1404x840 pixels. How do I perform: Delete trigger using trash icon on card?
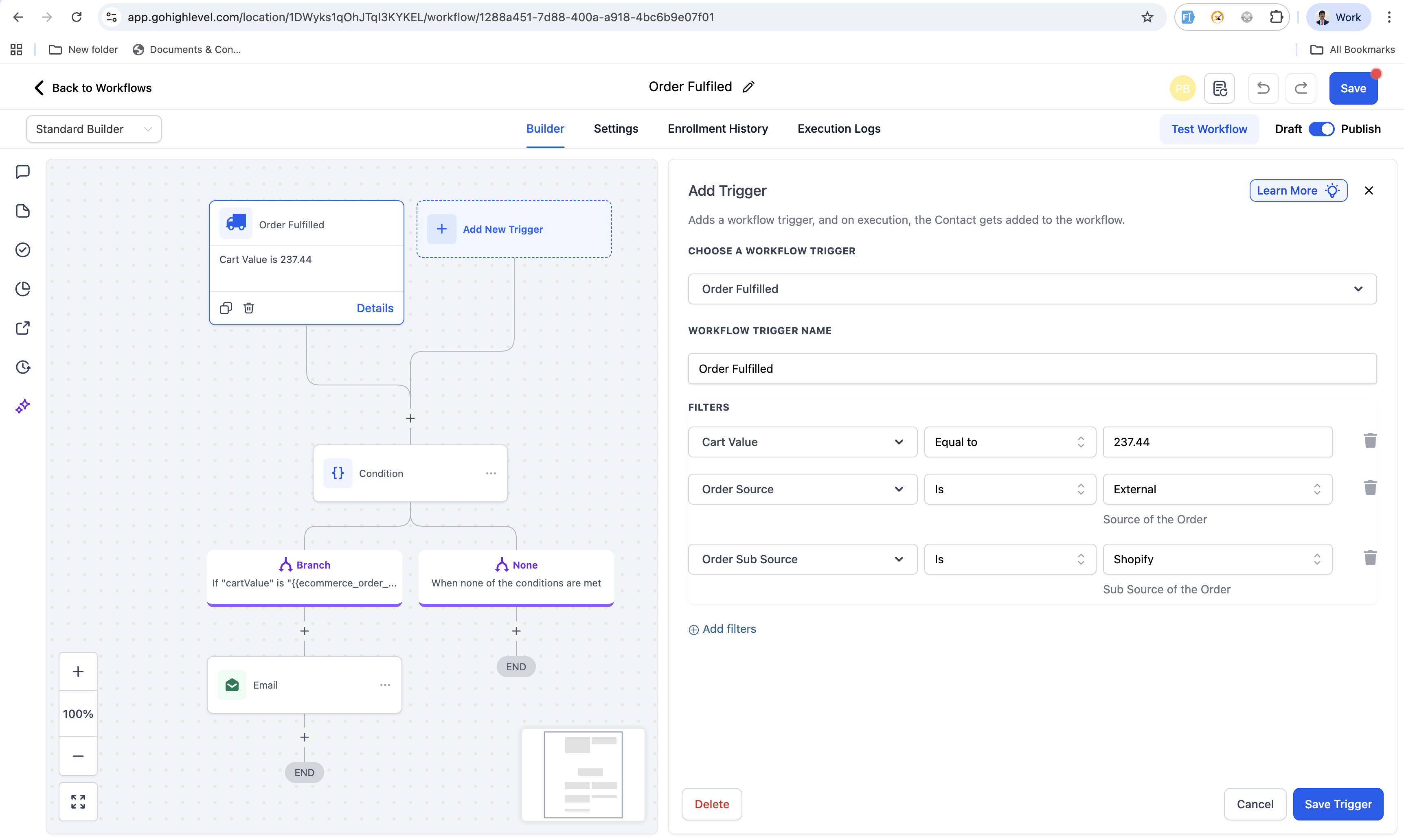point(249,308)
